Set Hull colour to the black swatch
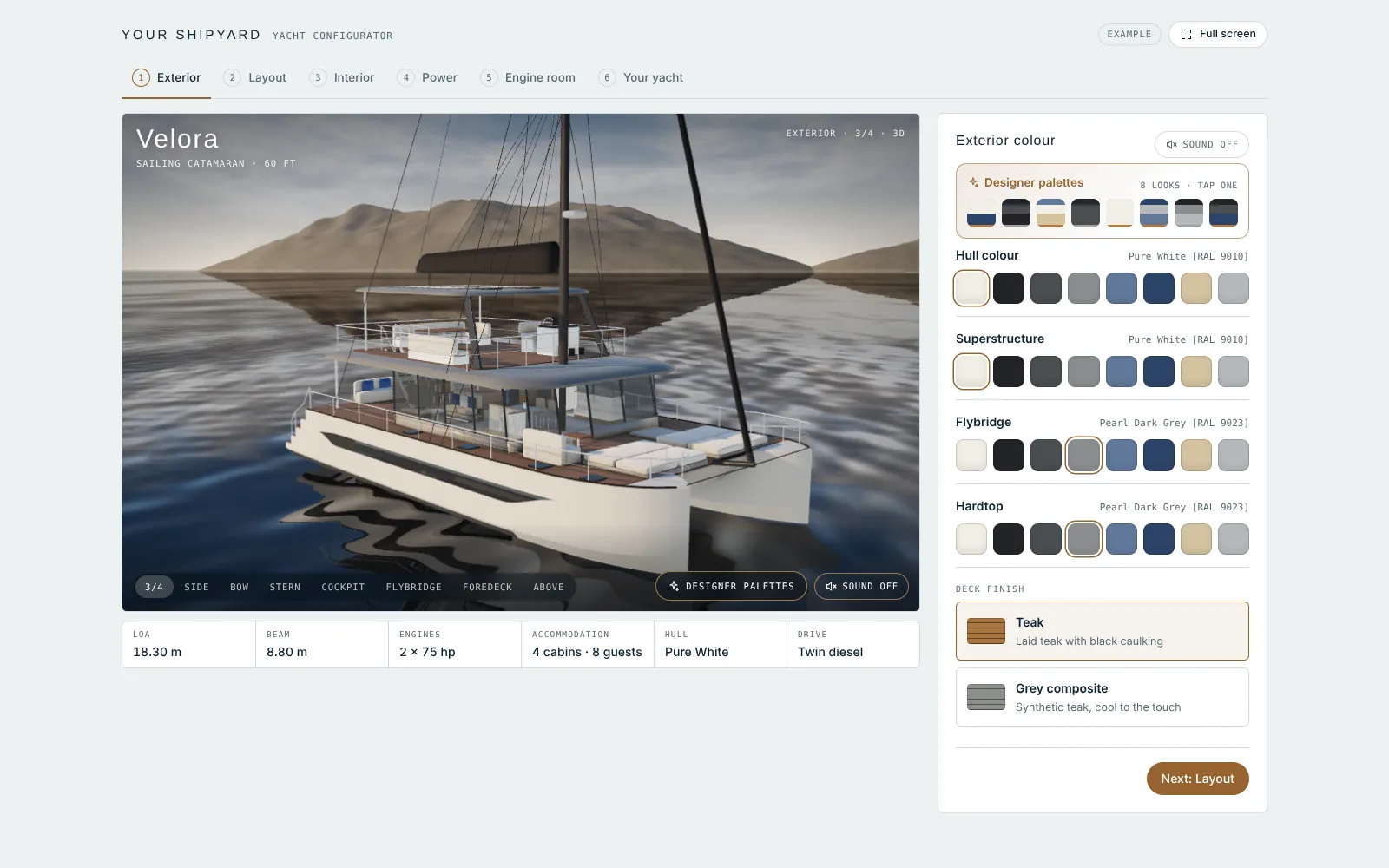Image resolution: width=1389 pixels, height=868 pixels. [x=1009, y=288]
